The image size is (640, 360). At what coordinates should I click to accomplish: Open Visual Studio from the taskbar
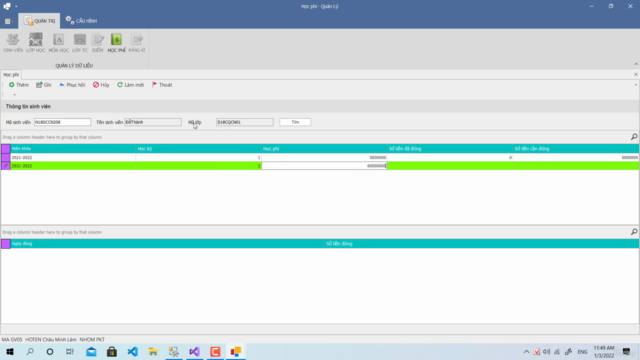click(194, 352)
